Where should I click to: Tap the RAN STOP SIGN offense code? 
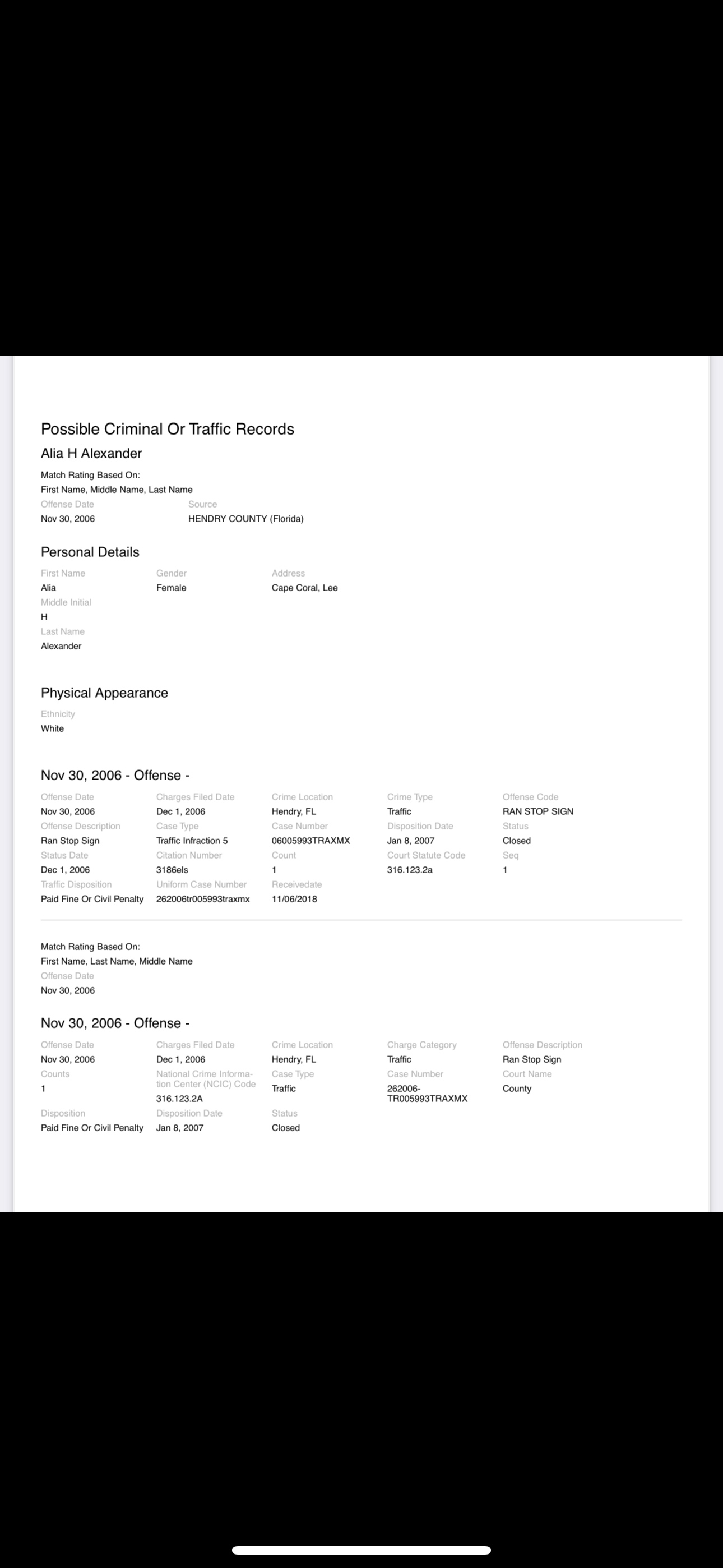(537, 811)
